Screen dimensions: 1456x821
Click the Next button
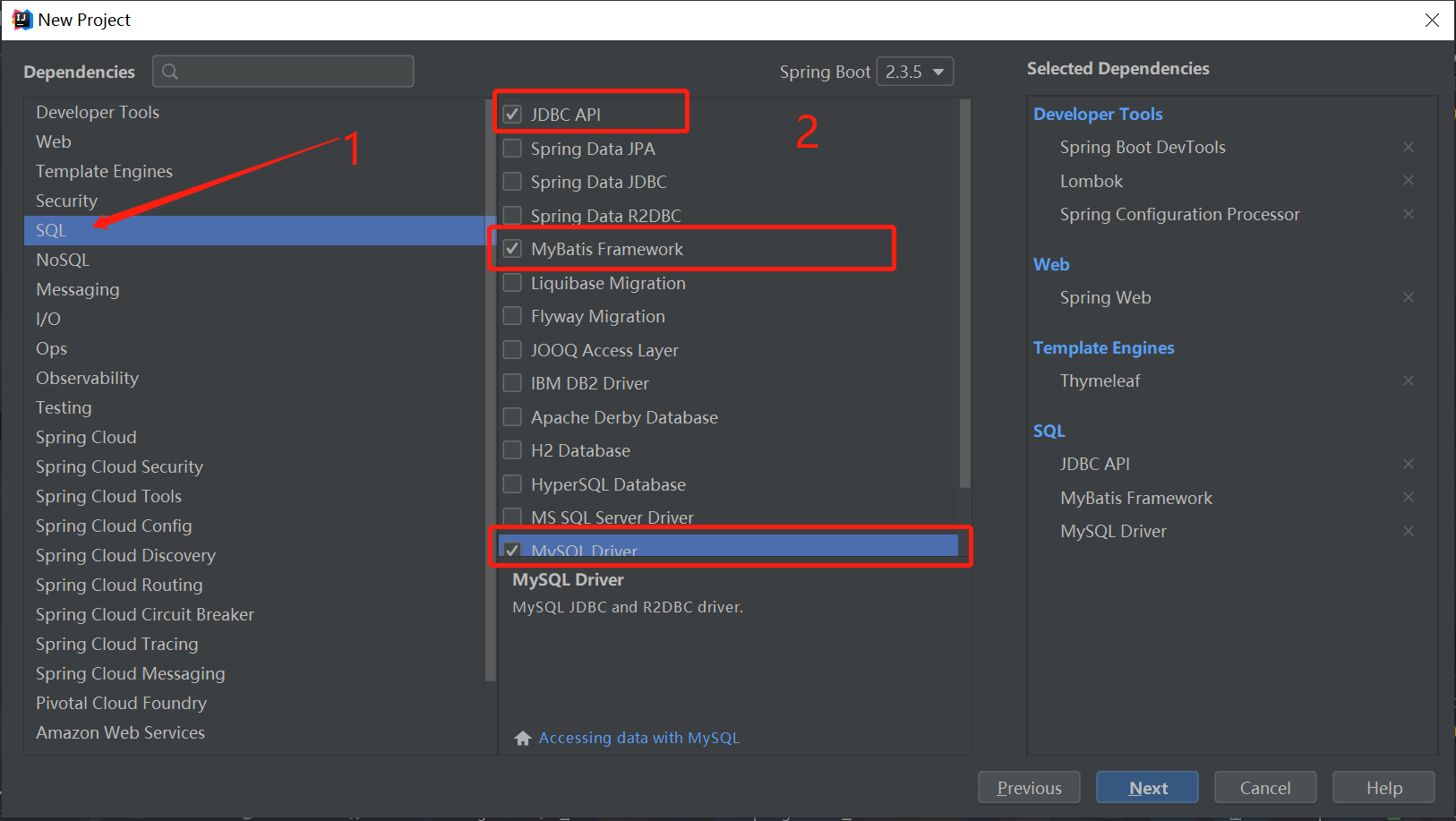coord(1147,788)
